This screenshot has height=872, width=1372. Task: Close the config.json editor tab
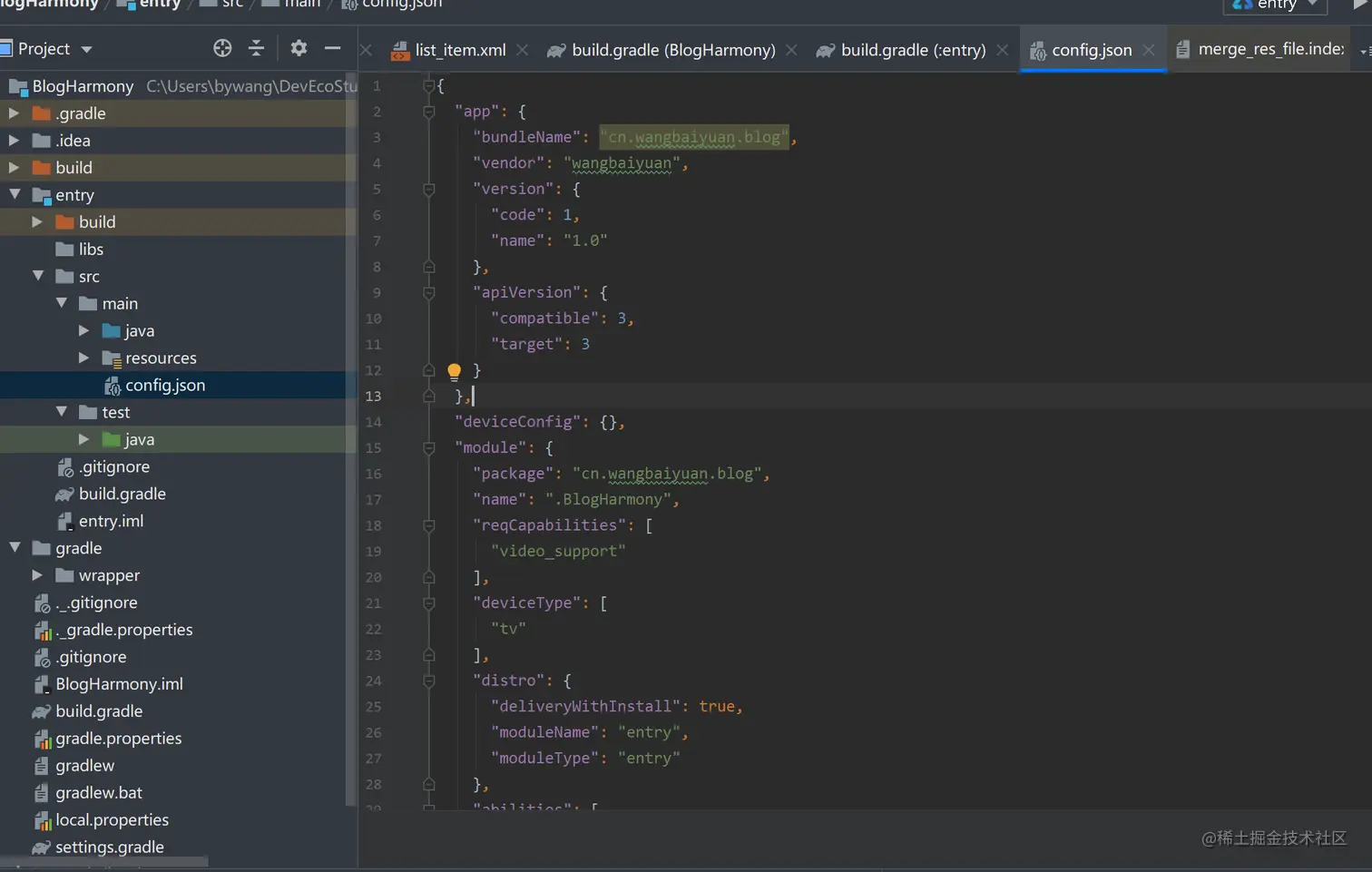coord(1149,50)
